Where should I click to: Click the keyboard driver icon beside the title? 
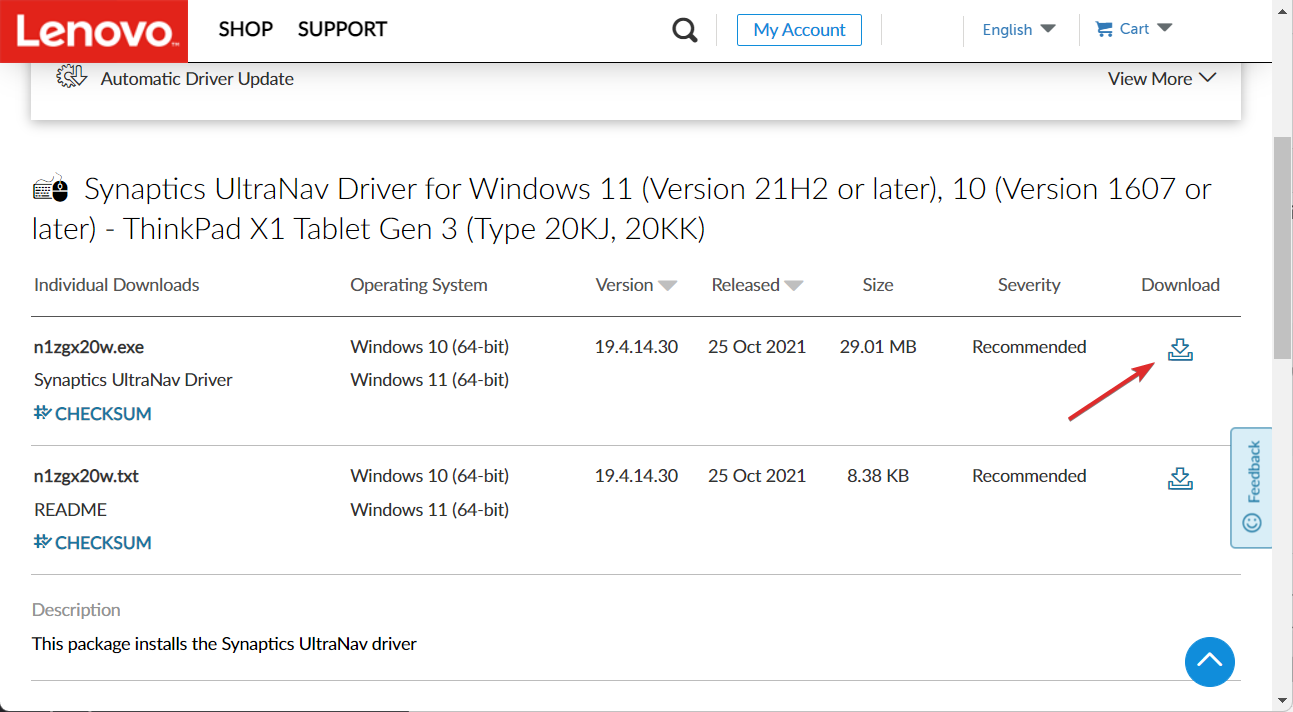click(51, 188)
